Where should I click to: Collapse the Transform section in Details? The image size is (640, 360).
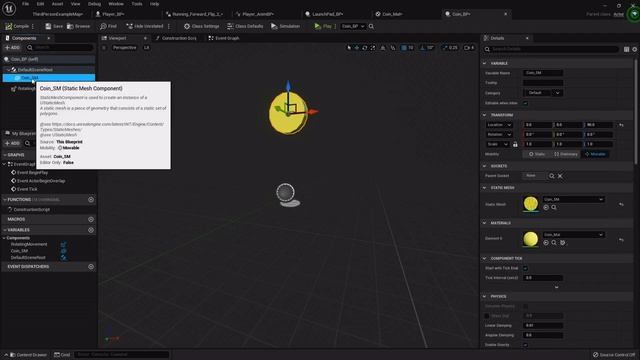click(484, 115)
